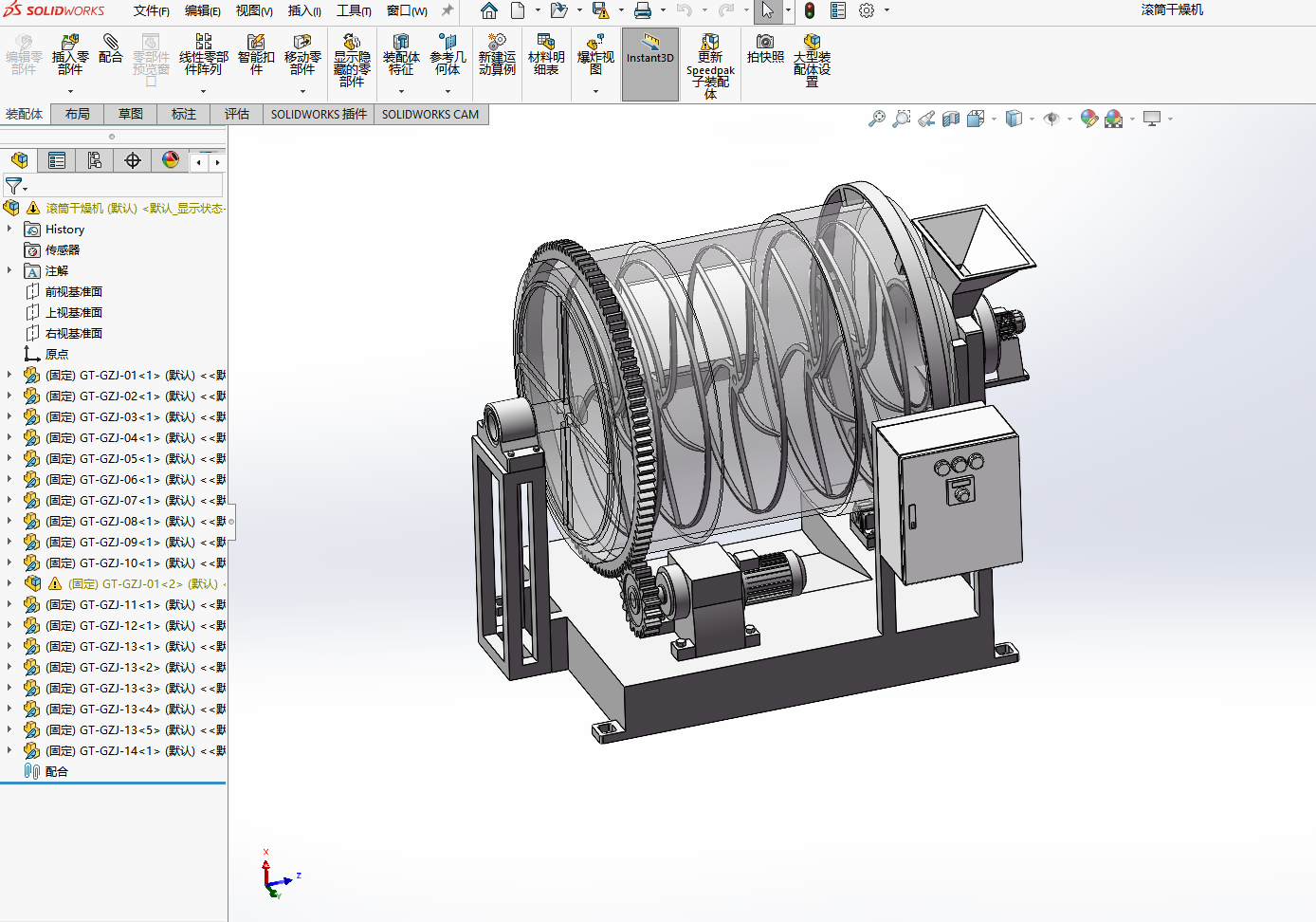The height and width of the screenshot is (922, 1316).
Task: Select 传感器 in the tree
Action: pos(63,249)
